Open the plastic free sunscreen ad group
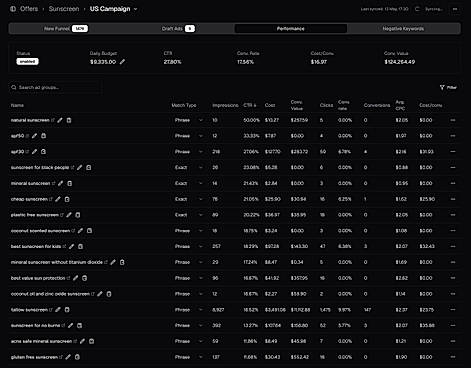The width and height of the screenshot is (471, 368). point(35,215)
